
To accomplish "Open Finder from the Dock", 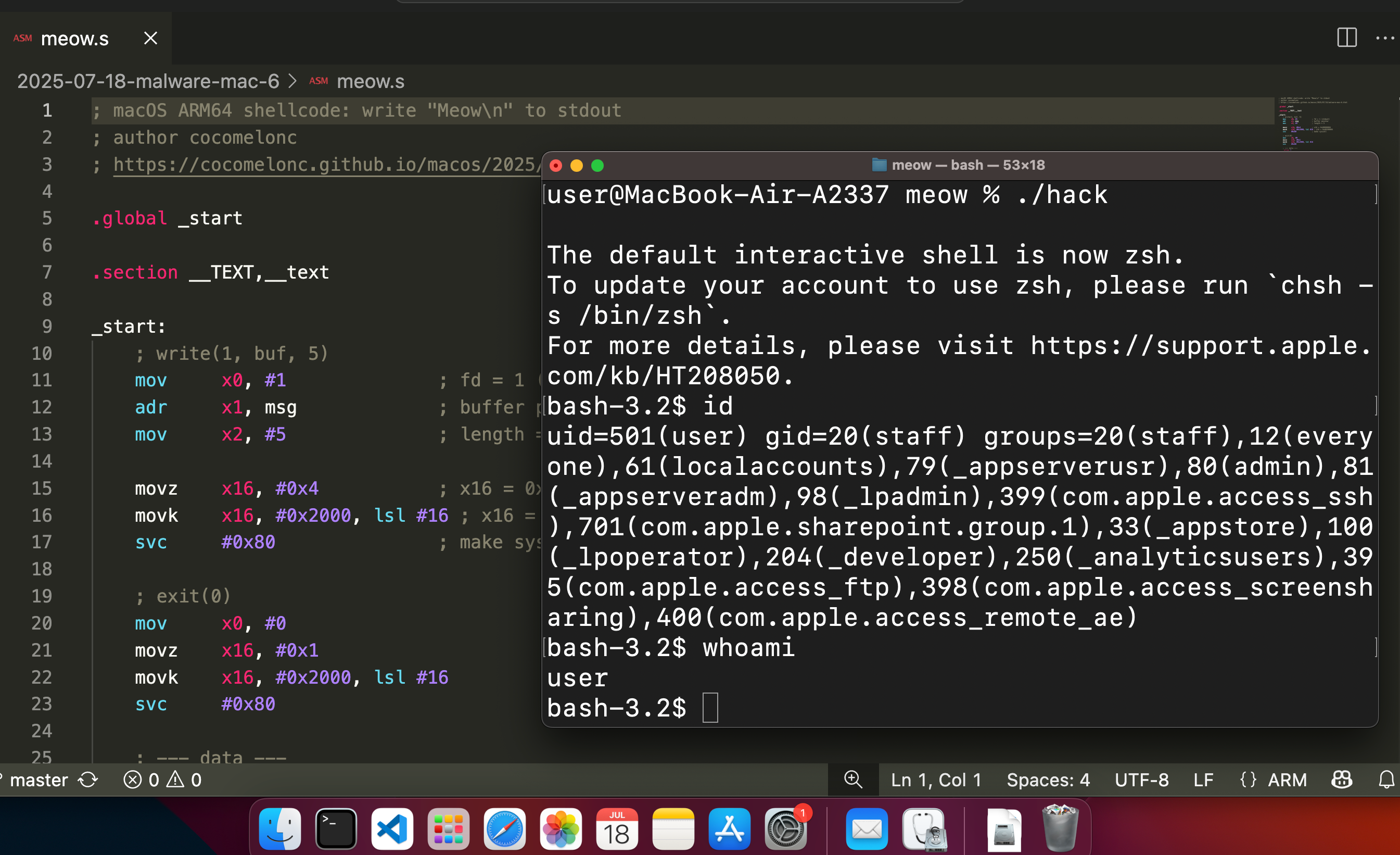I will (279, 829).
